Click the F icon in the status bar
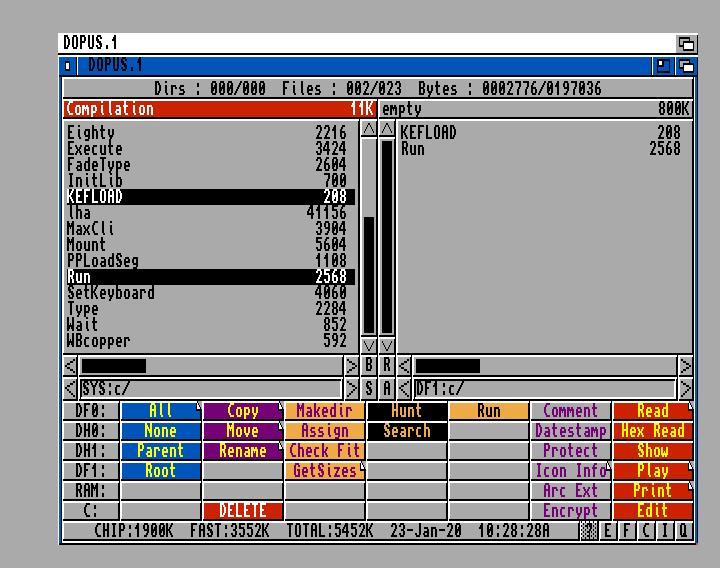Screen dimensions: 720x568 pos(627,532)
